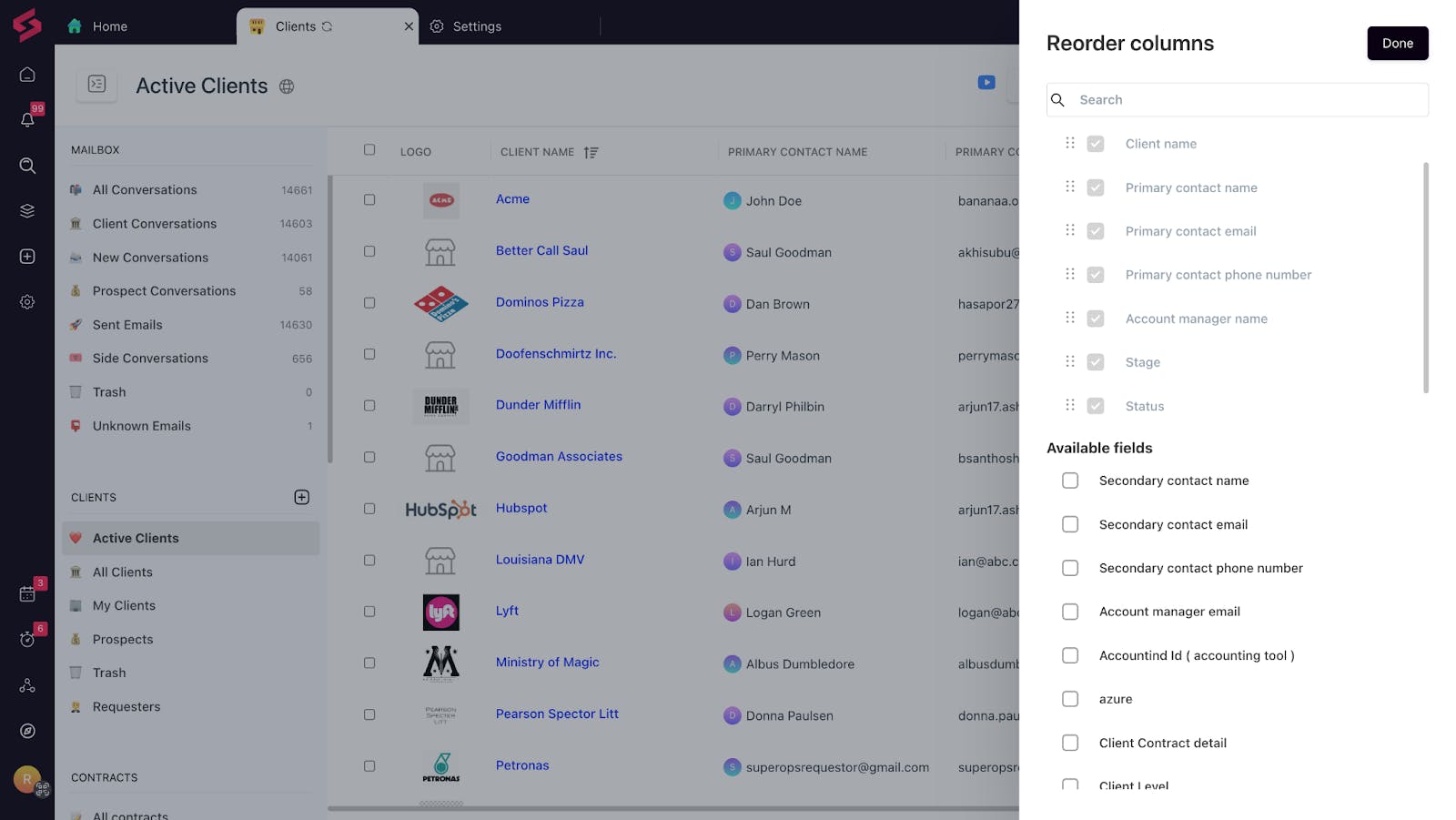
Task: Open the Petronas client link
Action: pos(522,766)
